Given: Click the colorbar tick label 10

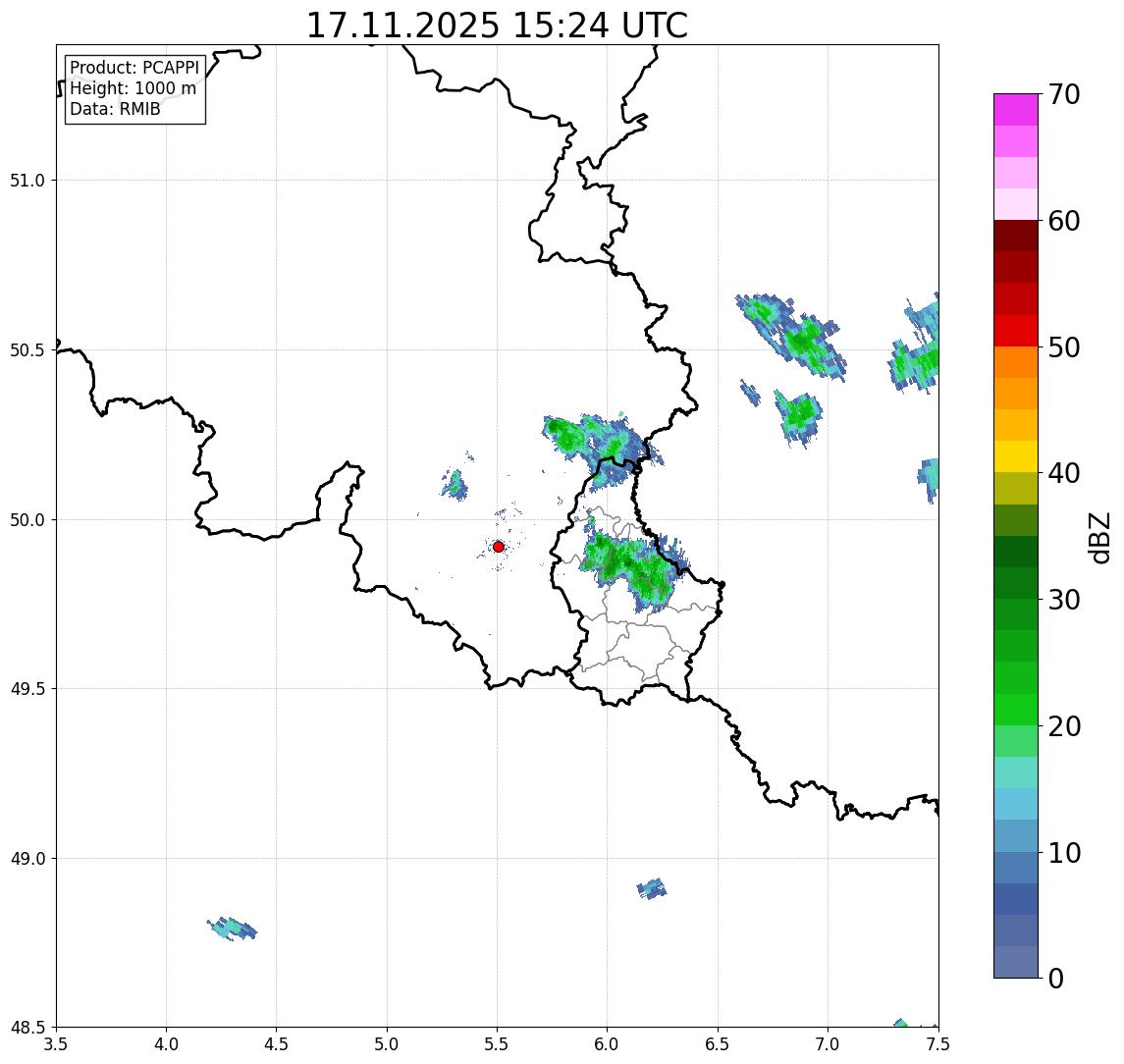Looking at the screenshot, I should coord(1064,853).
